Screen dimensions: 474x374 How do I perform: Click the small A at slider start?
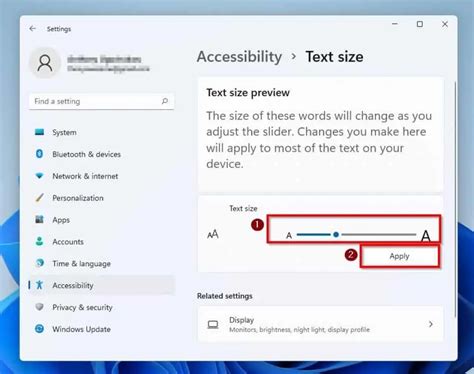[x=289, y=236]
